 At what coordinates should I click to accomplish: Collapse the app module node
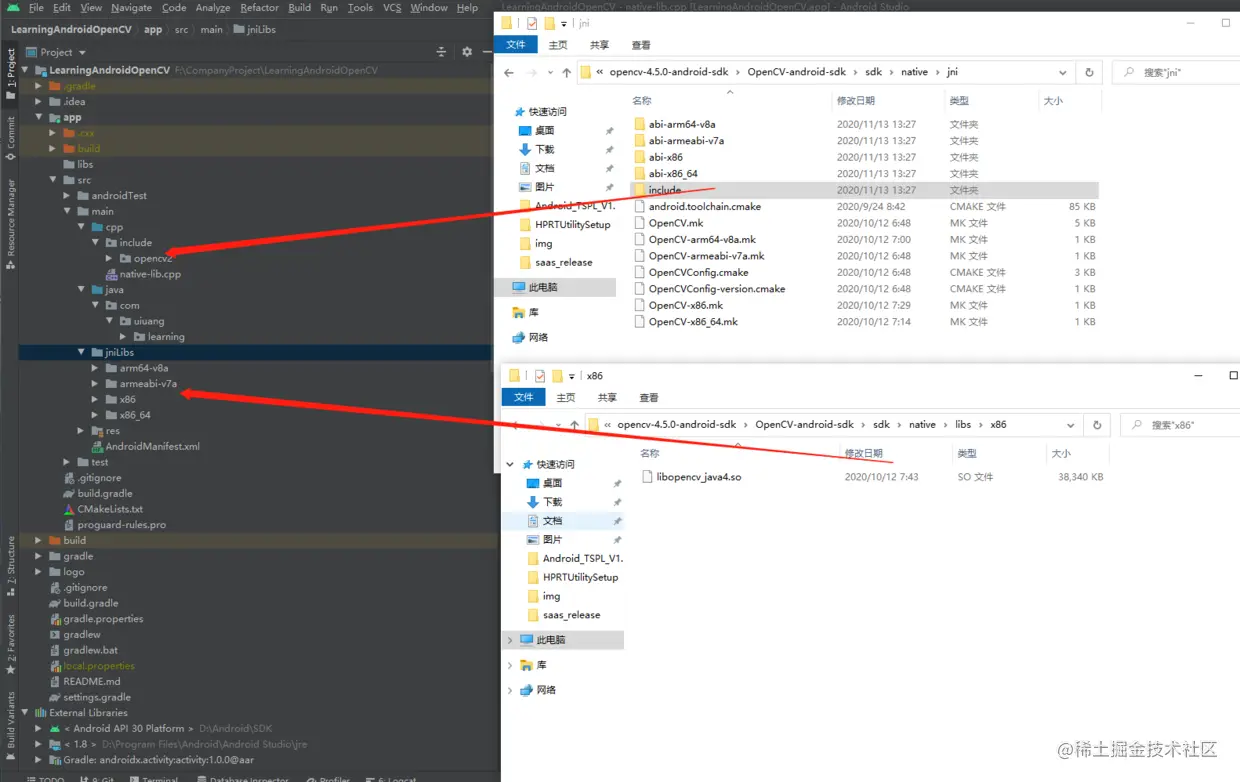[x=39, y=117]
